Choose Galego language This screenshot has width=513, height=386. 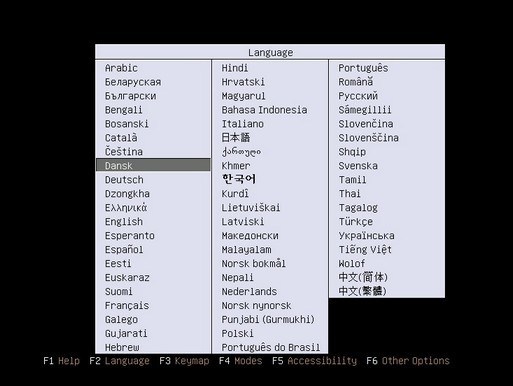coord(121,320)
